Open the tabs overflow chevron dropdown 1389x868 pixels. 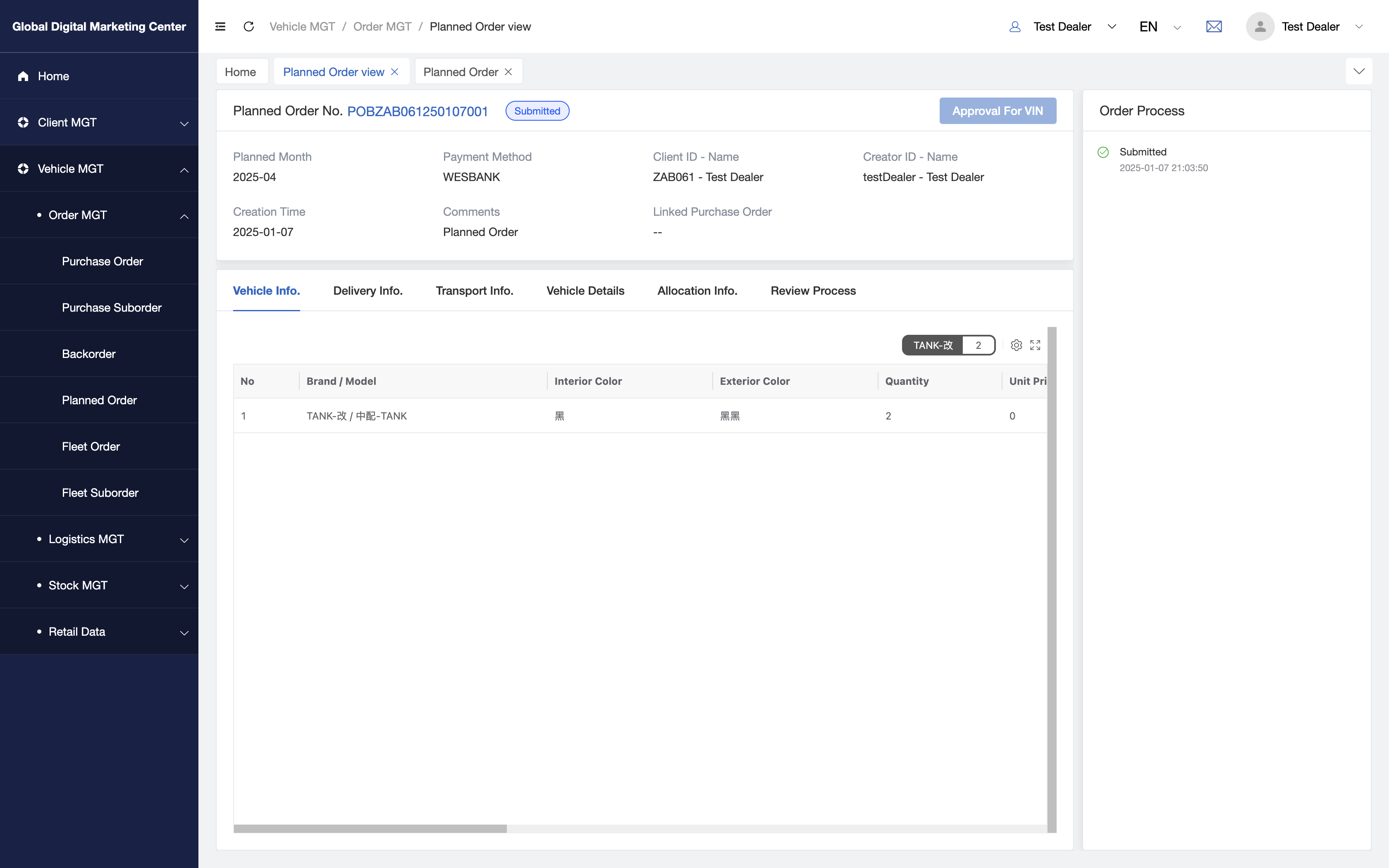point(1359,71)
